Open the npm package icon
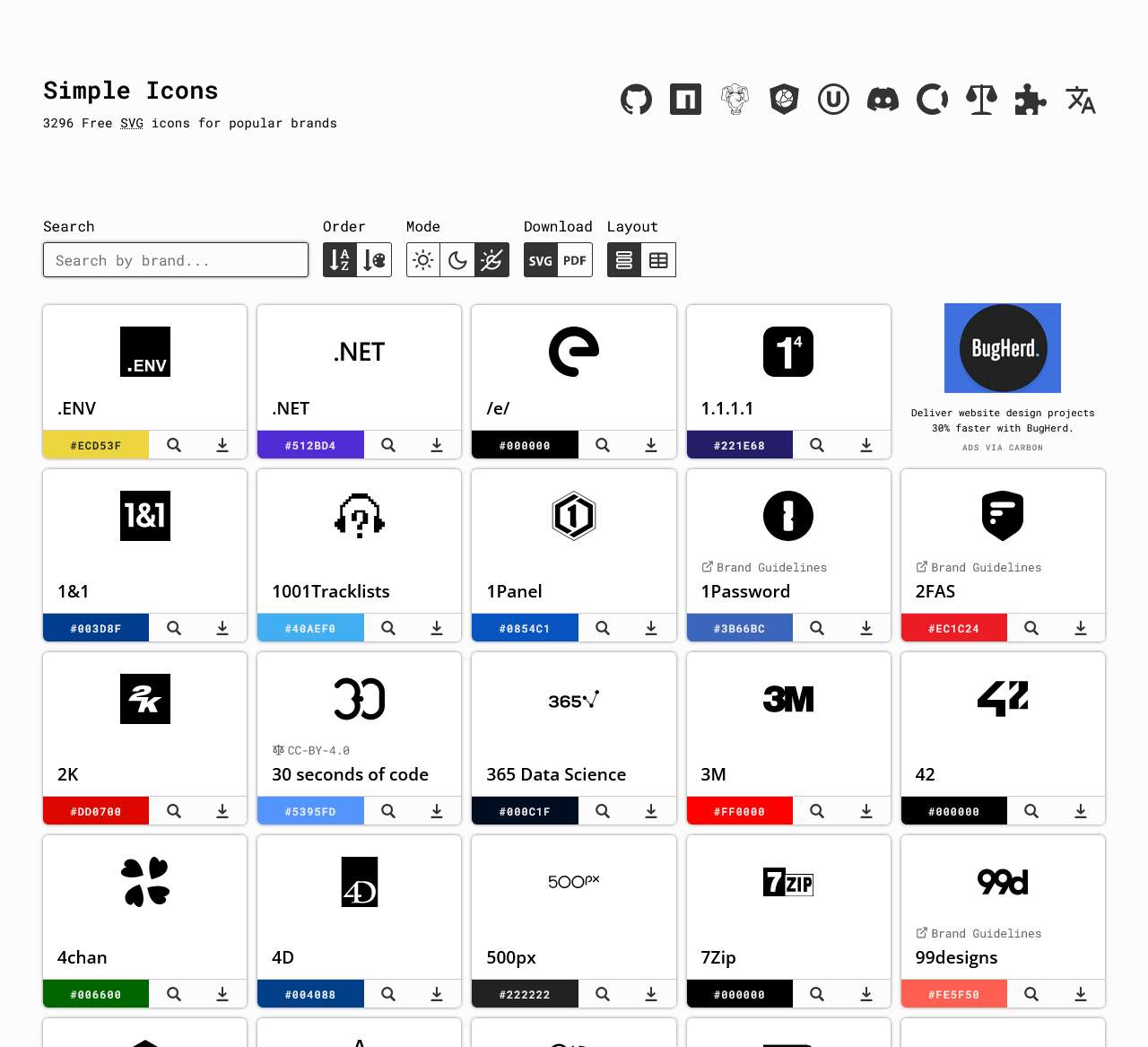This screenshot has height=1047, width=1148. point(686,100)
